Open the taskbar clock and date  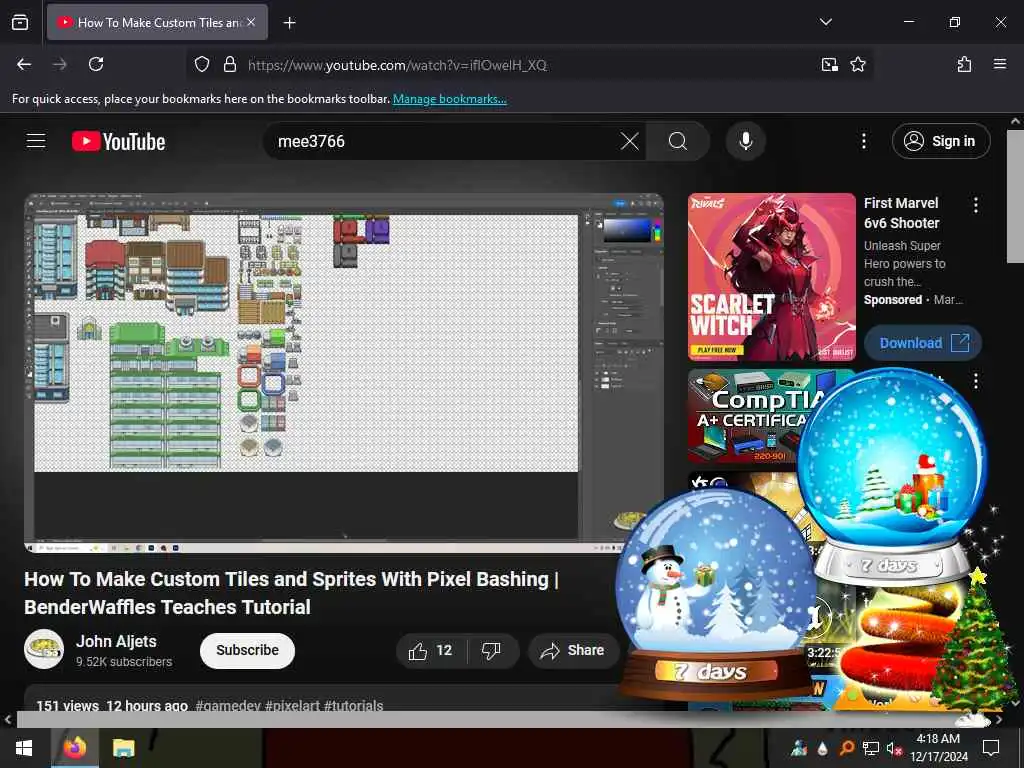coord(938,748)
